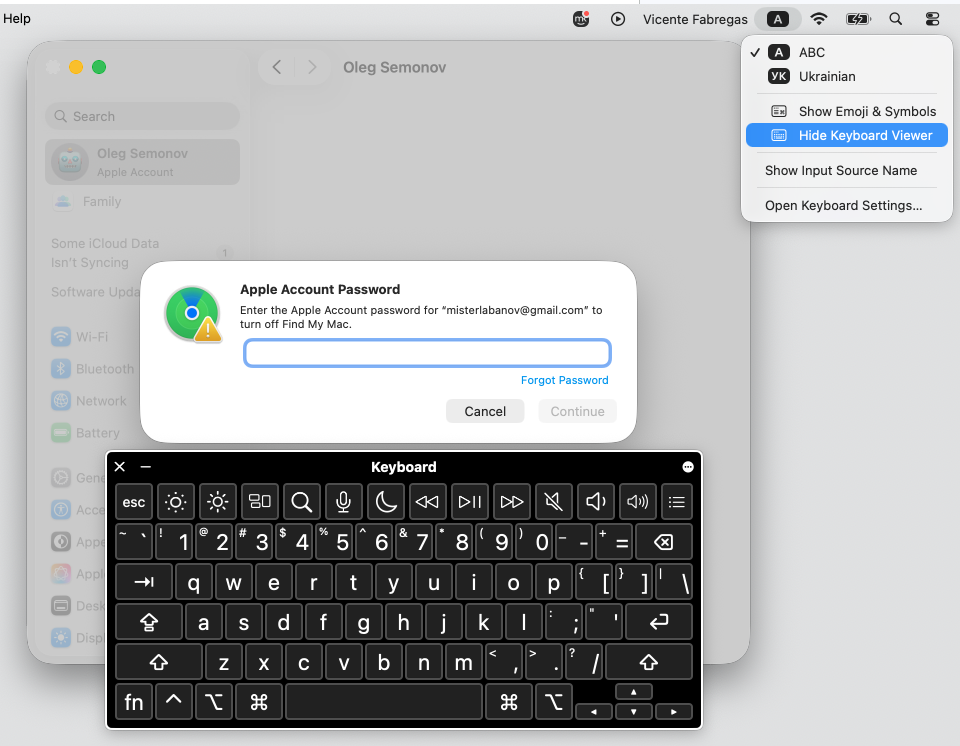Click the Search field in System Settings
This screenshot has height=746, width=960.
click(x=142, y=116)
